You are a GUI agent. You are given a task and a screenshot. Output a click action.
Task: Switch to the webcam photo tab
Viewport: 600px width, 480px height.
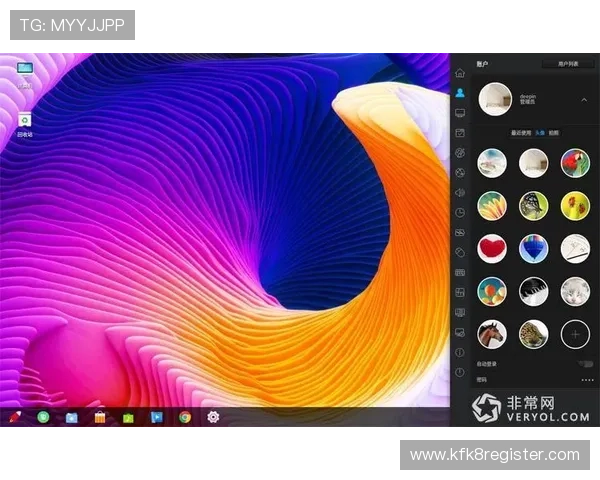pos(554,133)
